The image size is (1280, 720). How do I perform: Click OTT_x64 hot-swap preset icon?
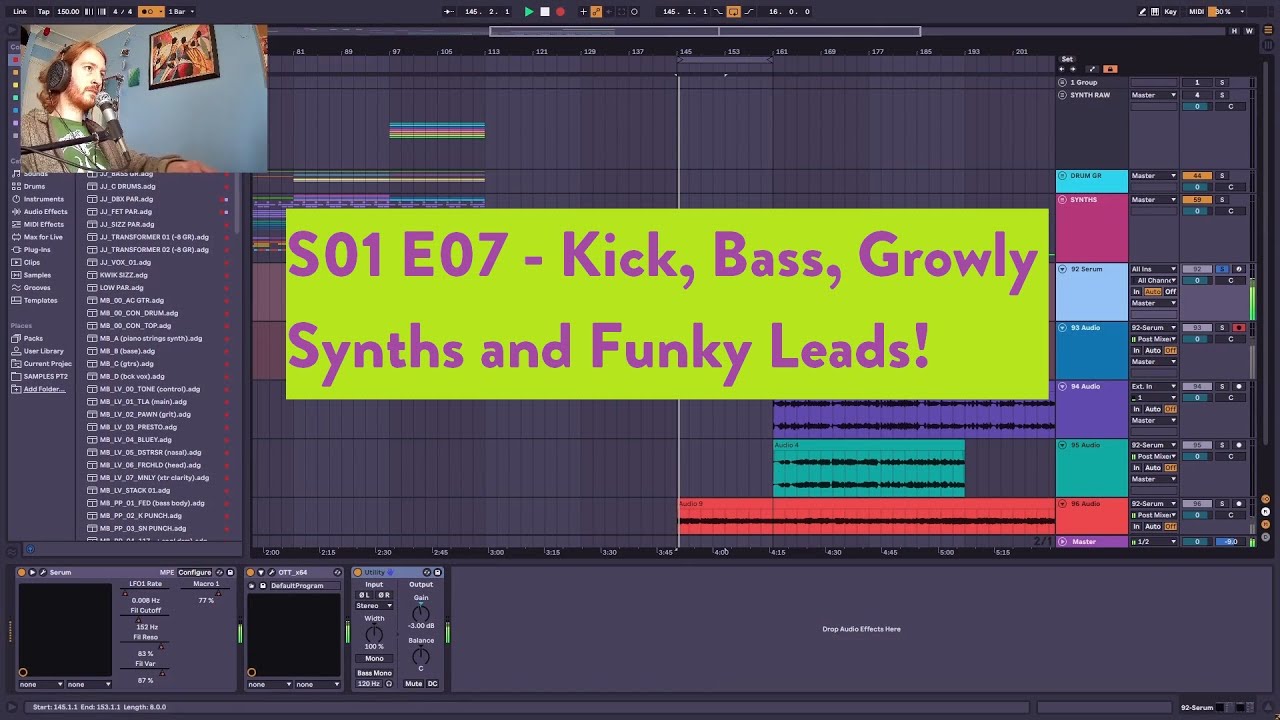(337, 572)
